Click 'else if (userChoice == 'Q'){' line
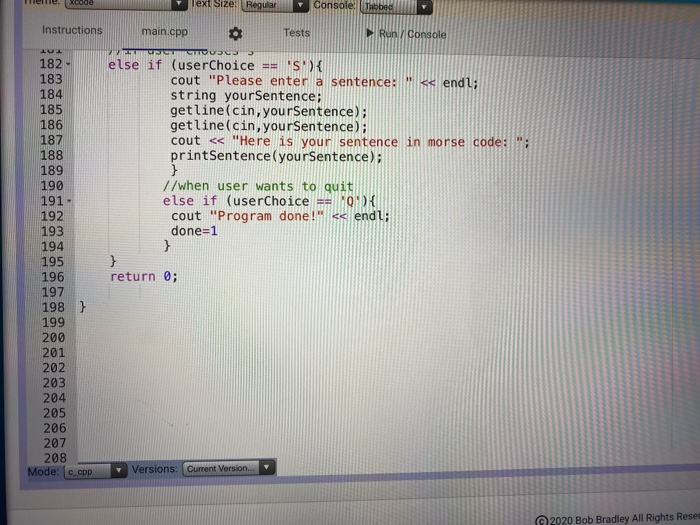This screenshot has height=525, width=700. (x=269, y=201)
